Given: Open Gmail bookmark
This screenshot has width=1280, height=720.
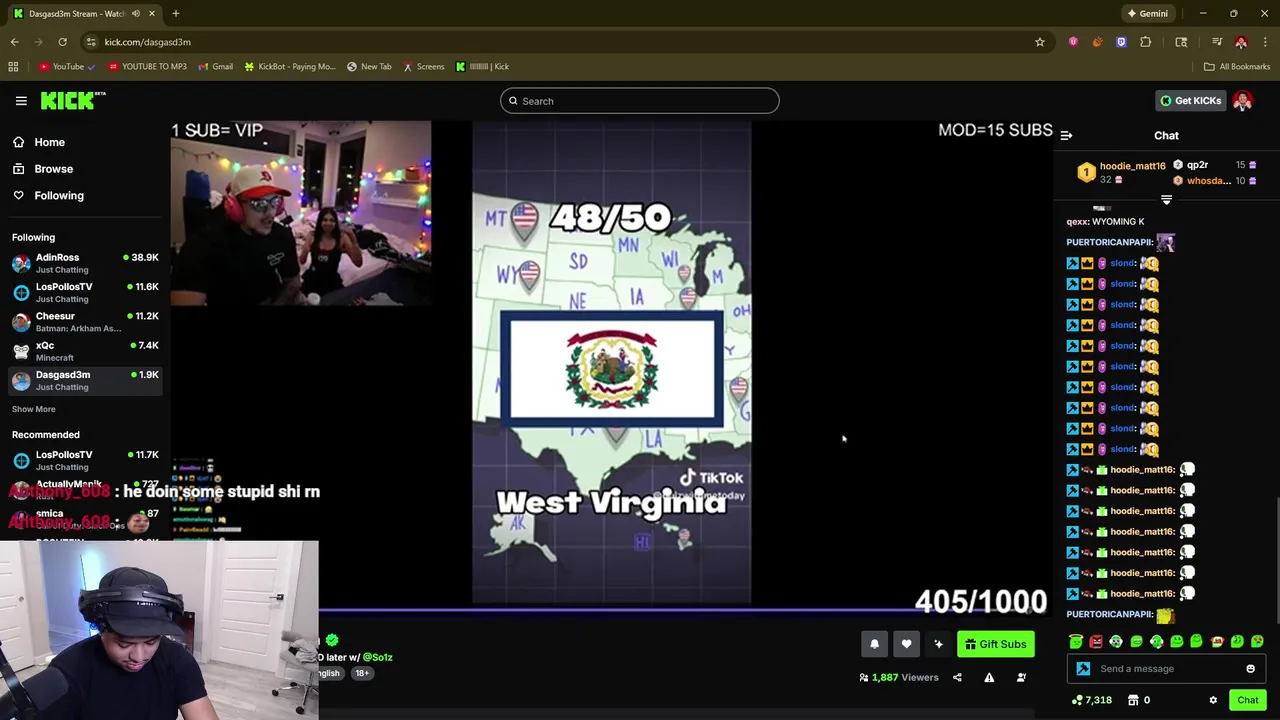Looking at the screenshot, I should pos(216,67).
